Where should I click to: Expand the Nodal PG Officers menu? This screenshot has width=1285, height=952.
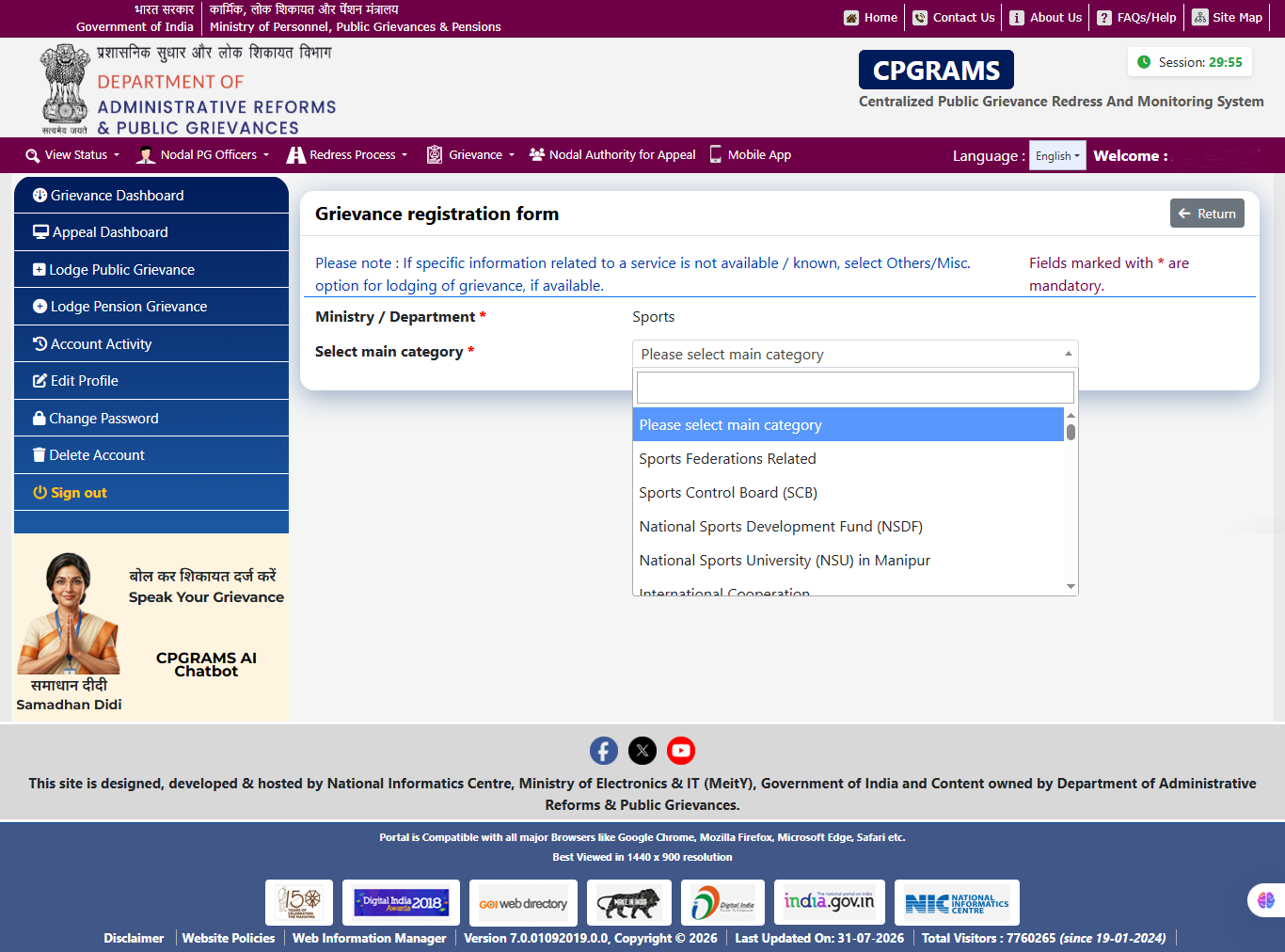click(x=203, y=155)
